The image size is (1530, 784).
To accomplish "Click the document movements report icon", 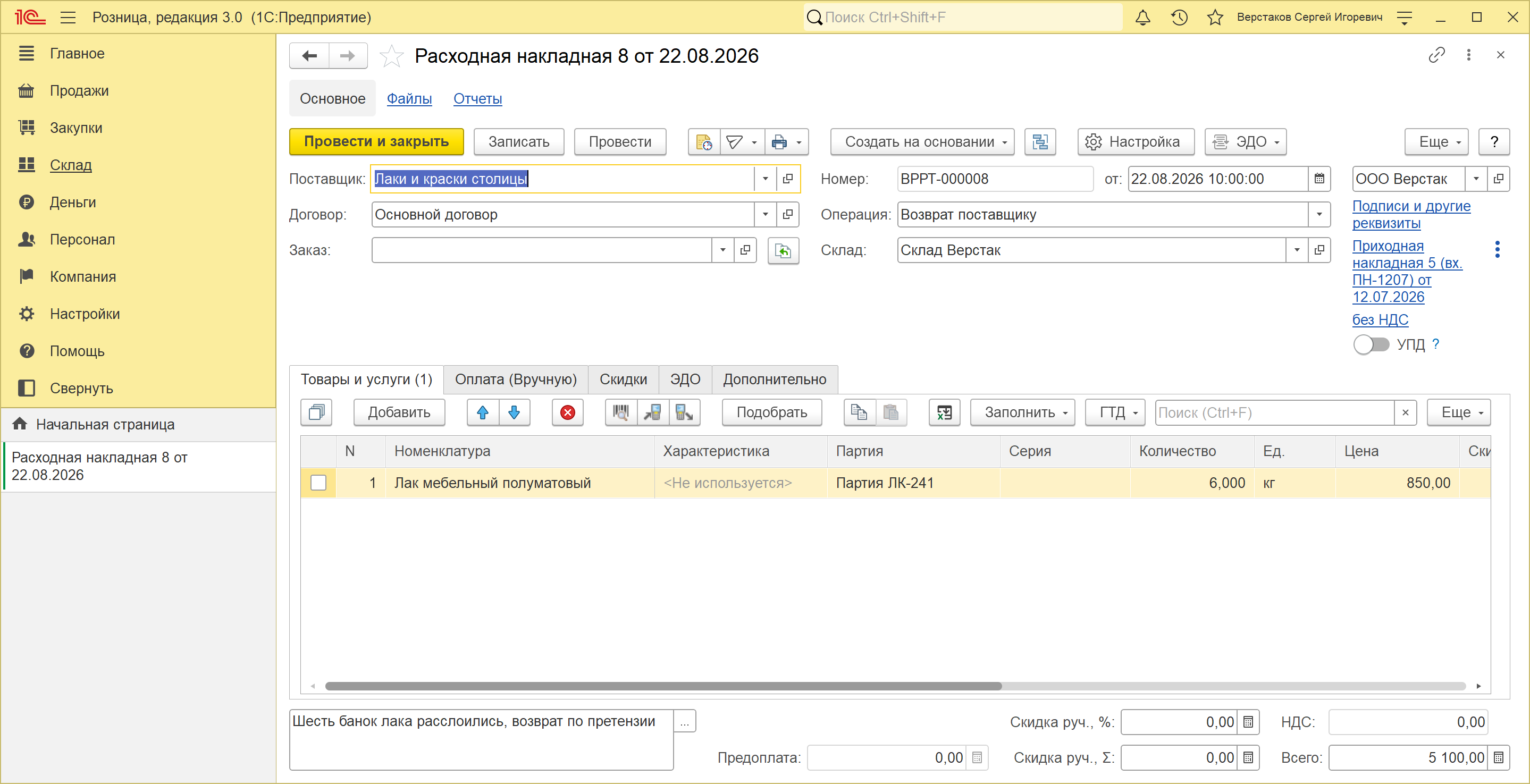I will [x=704, y=142].
